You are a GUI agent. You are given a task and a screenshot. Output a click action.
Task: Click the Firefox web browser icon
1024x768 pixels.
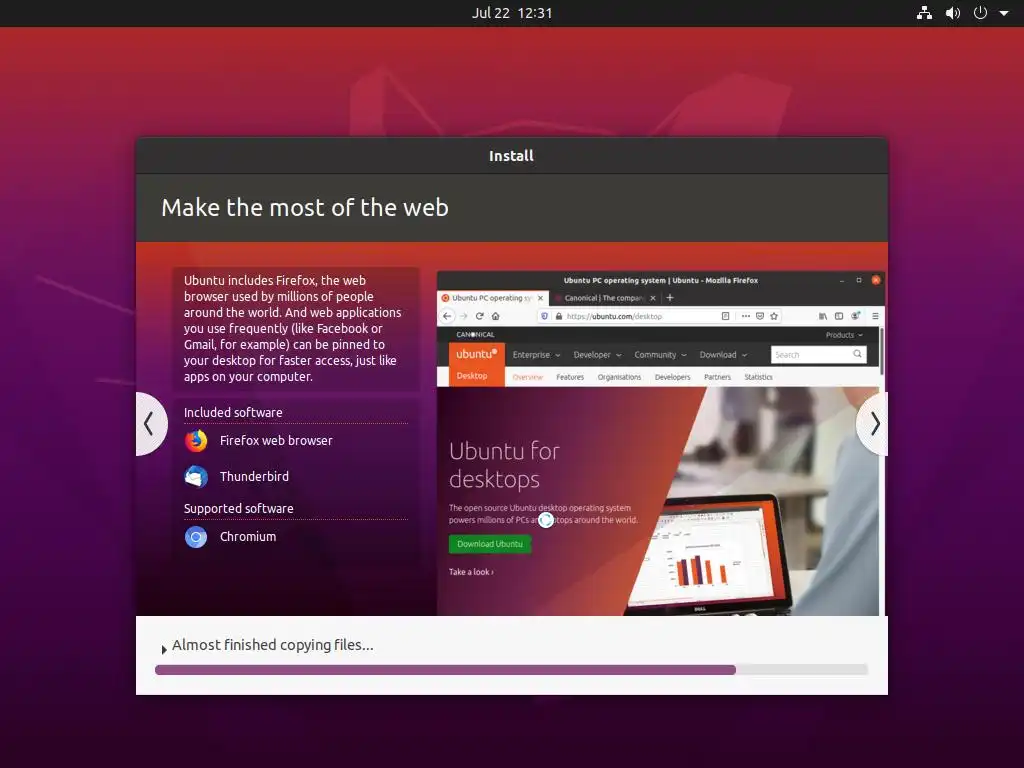[x=196, y=441]
